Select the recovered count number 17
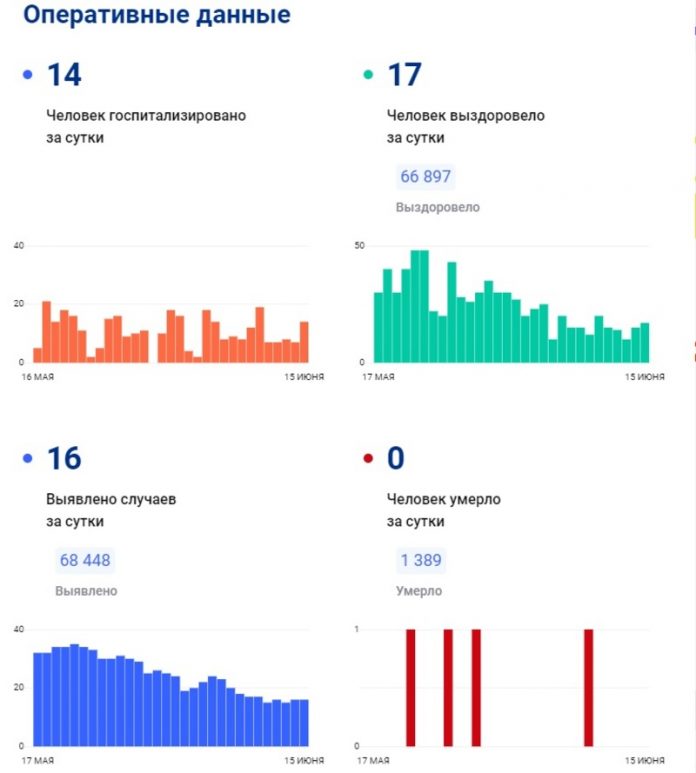 tap(404, 75)
